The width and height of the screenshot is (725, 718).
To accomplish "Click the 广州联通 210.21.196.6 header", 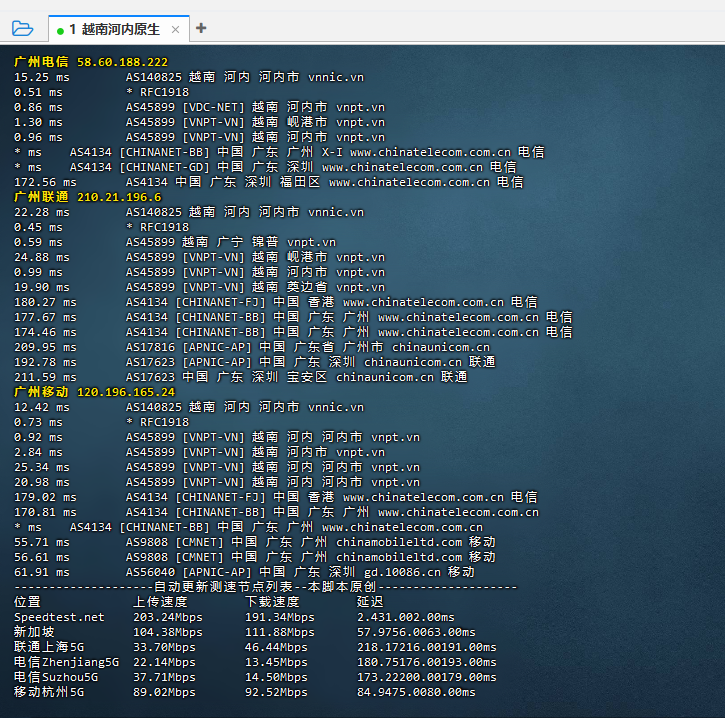I will [88, 197].
